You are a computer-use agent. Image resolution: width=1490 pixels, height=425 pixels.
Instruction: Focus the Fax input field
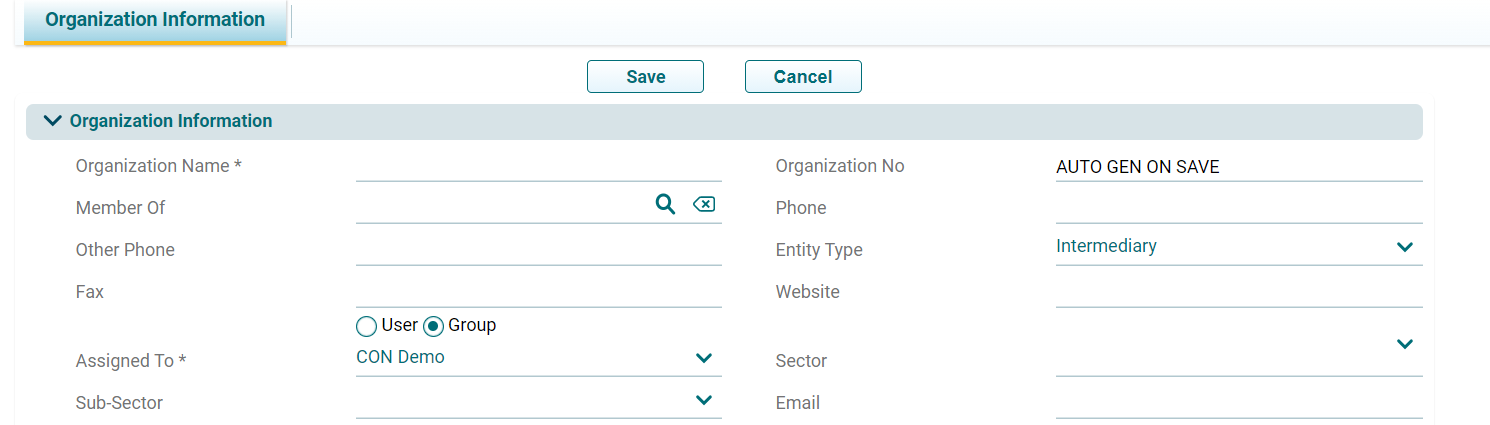click(538, 292)
